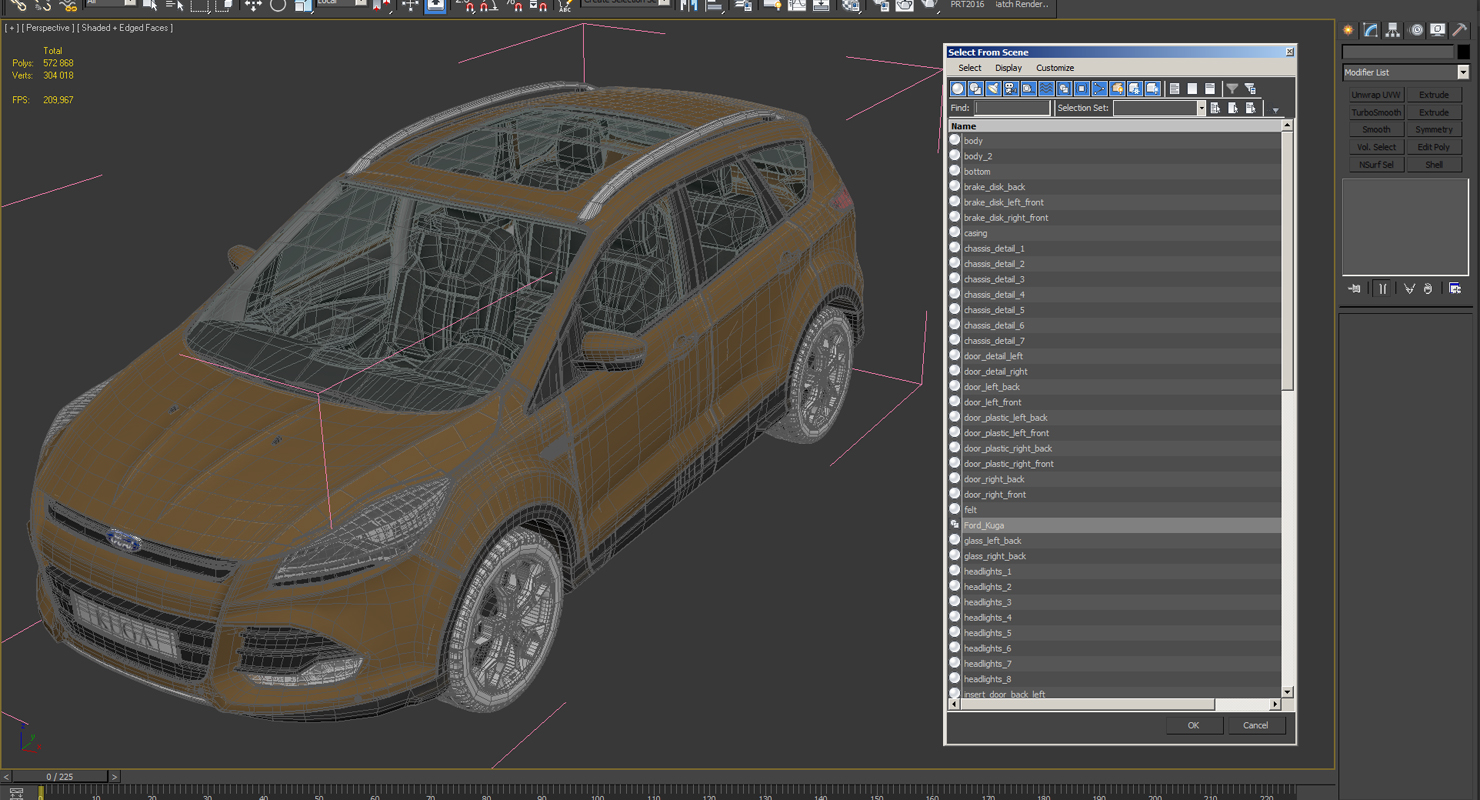This screenshot has width=1480, height=800.
Task: Sort list by Name column header
Action: (1114, 126)
